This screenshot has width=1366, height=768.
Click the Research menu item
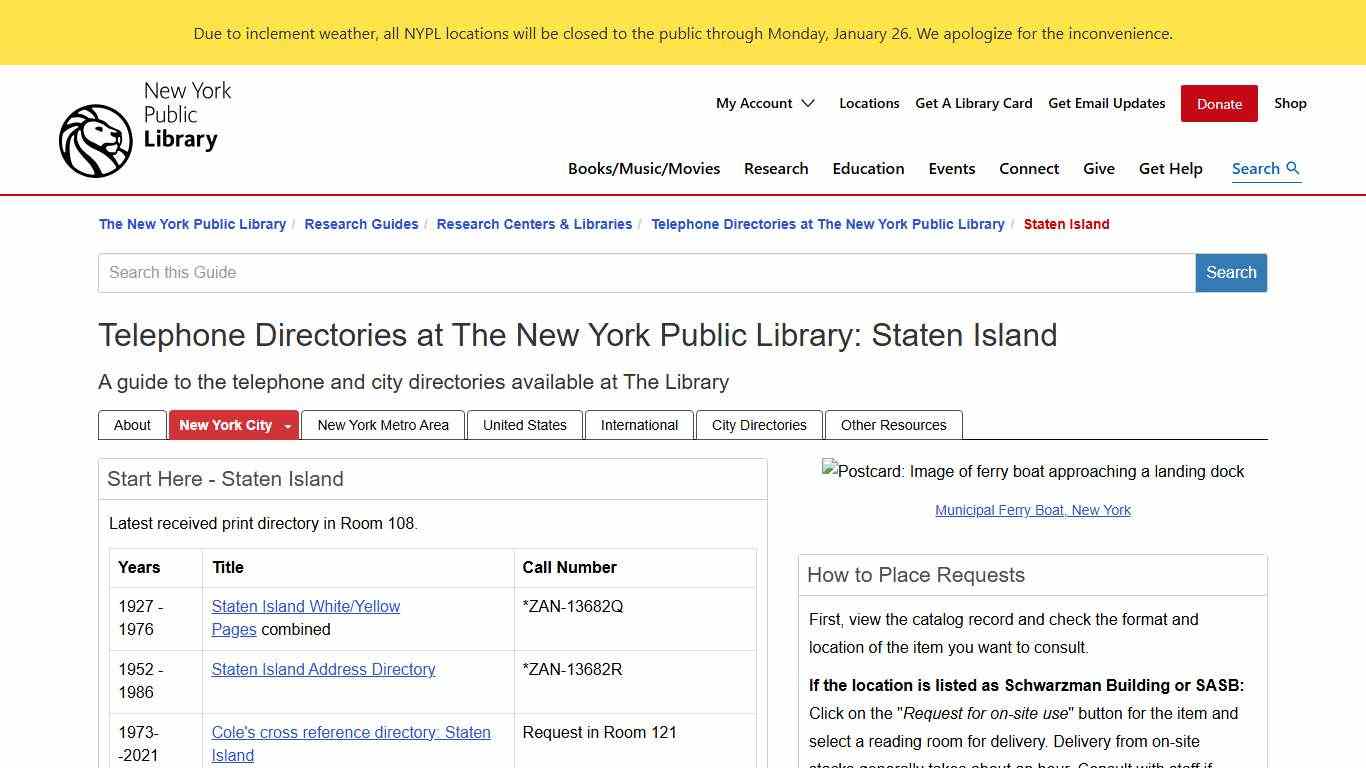[776, 168]
